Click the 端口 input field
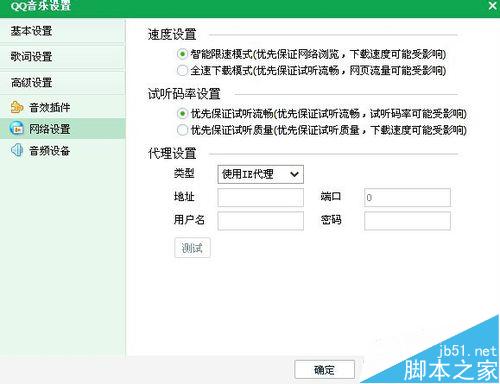The height and width of the screenshot is (384, 500). [x=407, y=197]
